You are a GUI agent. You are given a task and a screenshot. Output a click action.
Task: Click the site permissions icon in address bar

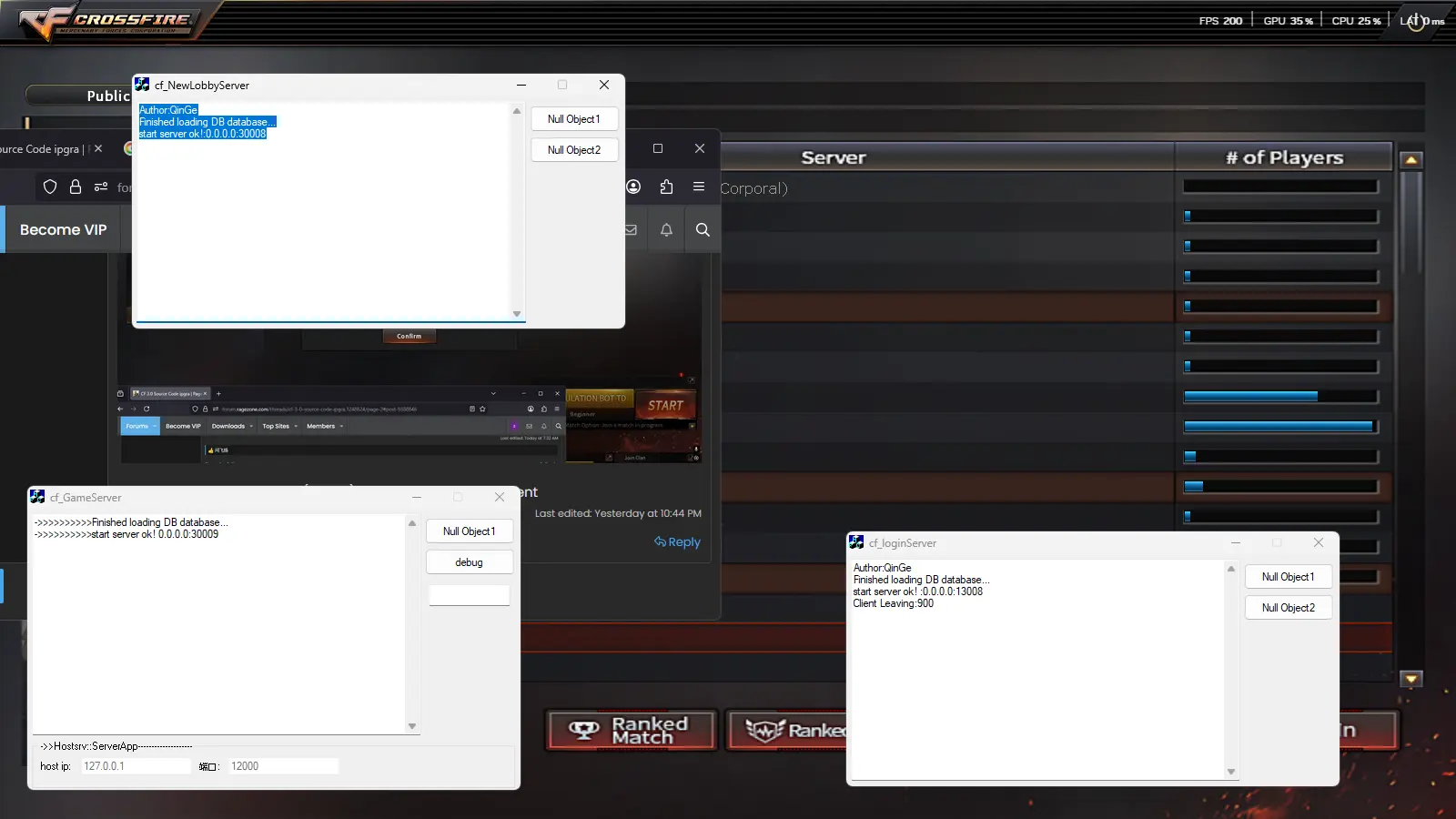pos(101,187)
